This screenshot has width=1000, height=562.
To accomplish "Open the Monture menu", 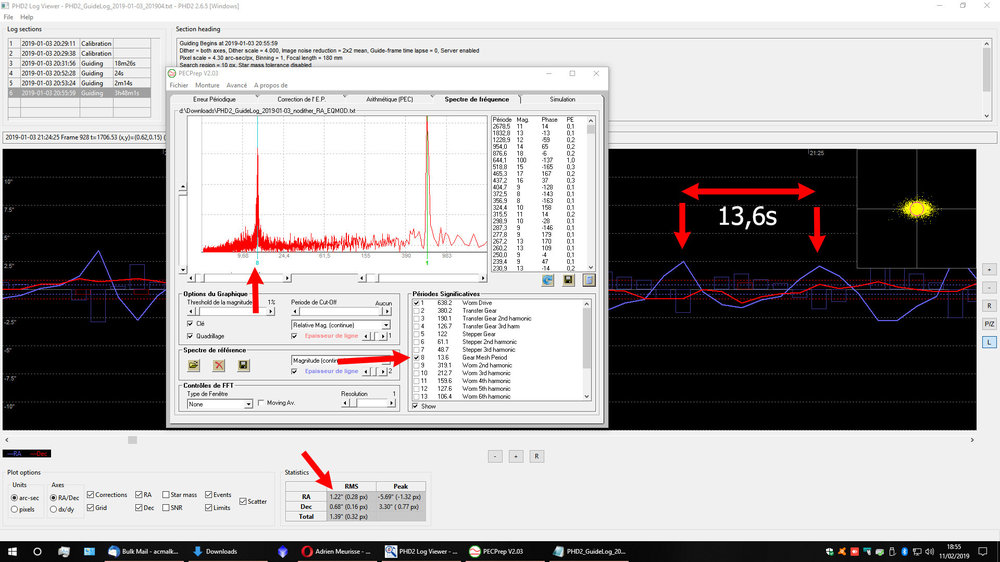I will pyautogui.click(x=207, y=85).
